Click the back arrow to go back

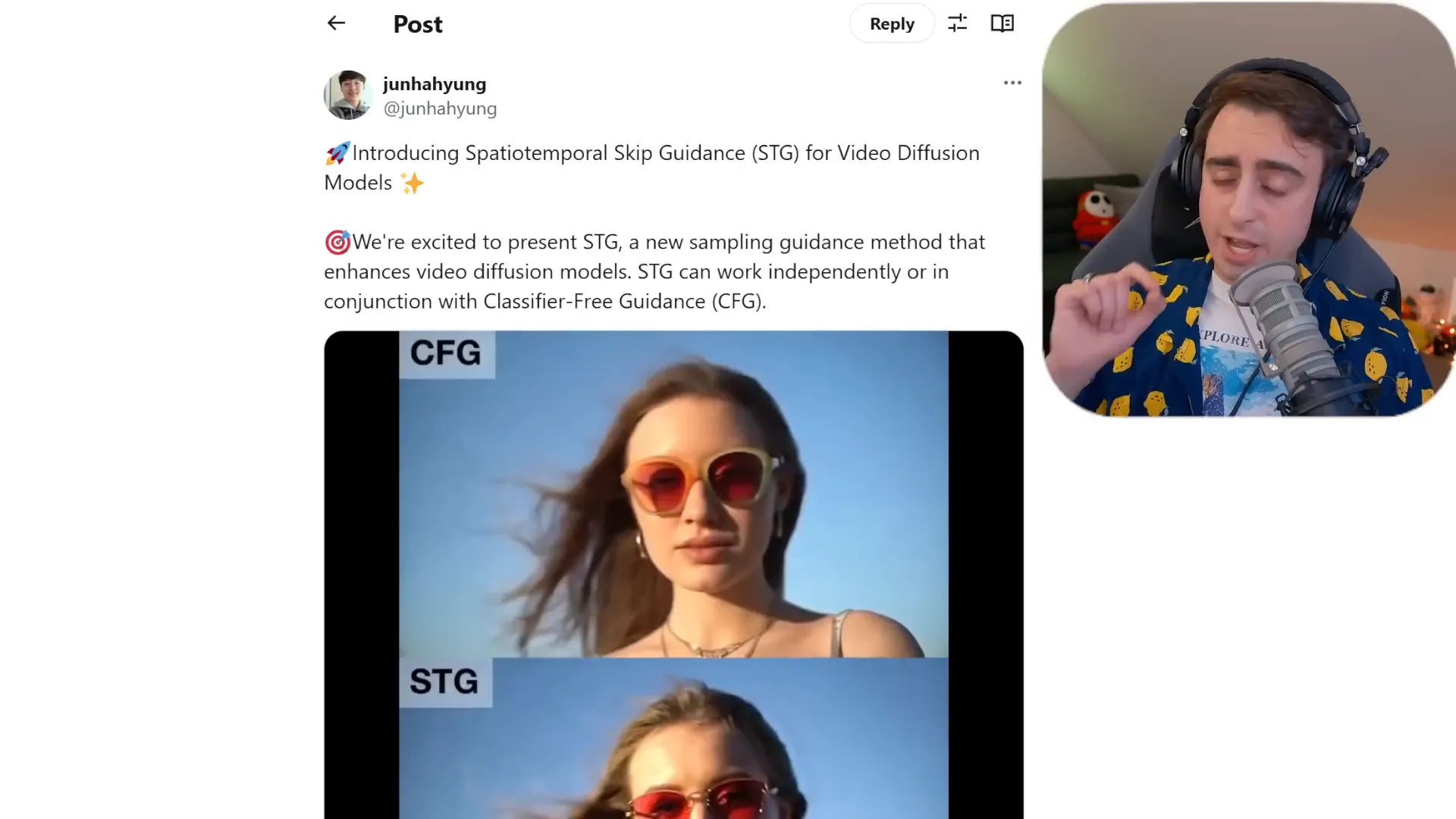(x=336, y=22)
